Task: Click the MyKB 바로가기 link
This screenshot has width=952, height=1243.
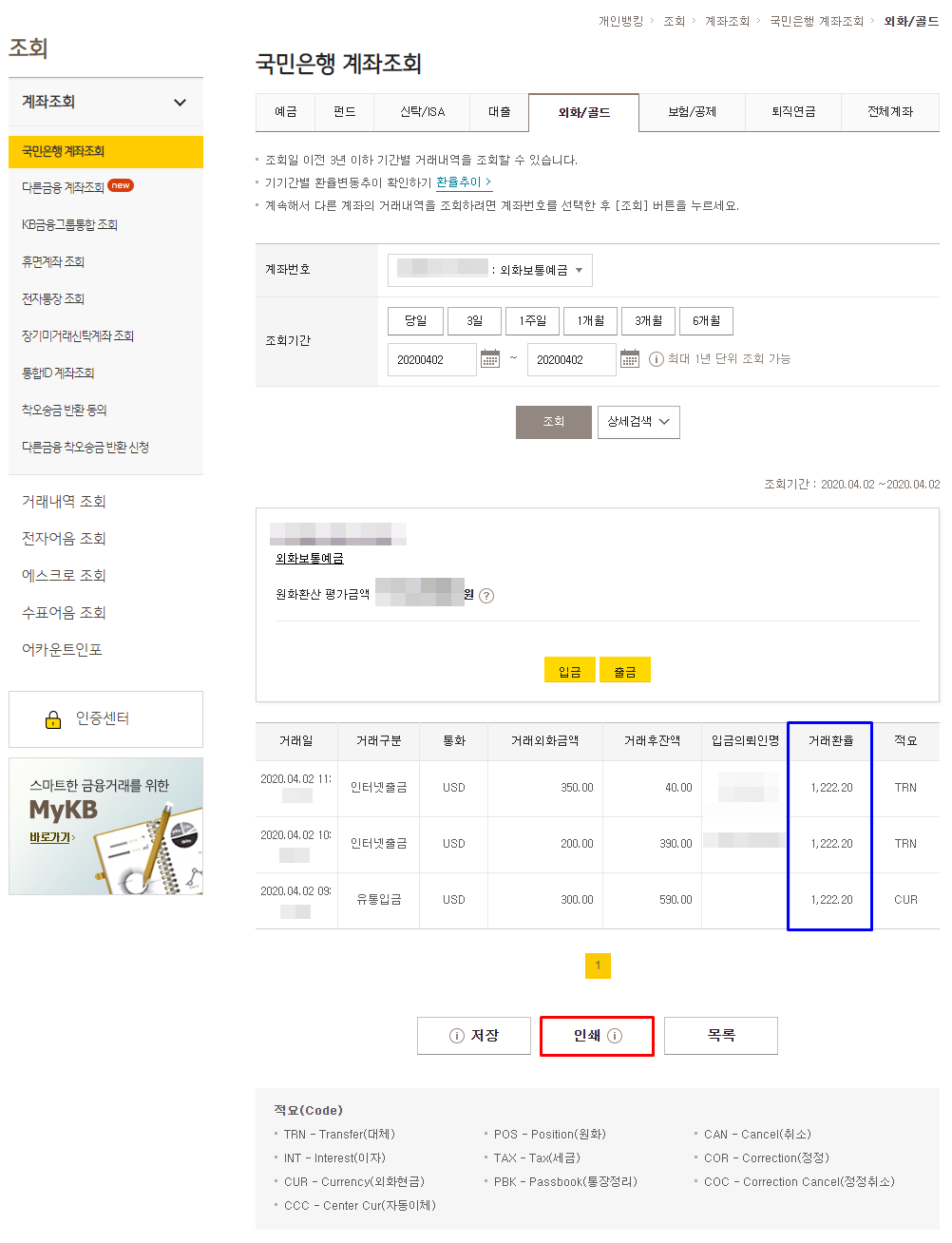Action: coord(51,837)
